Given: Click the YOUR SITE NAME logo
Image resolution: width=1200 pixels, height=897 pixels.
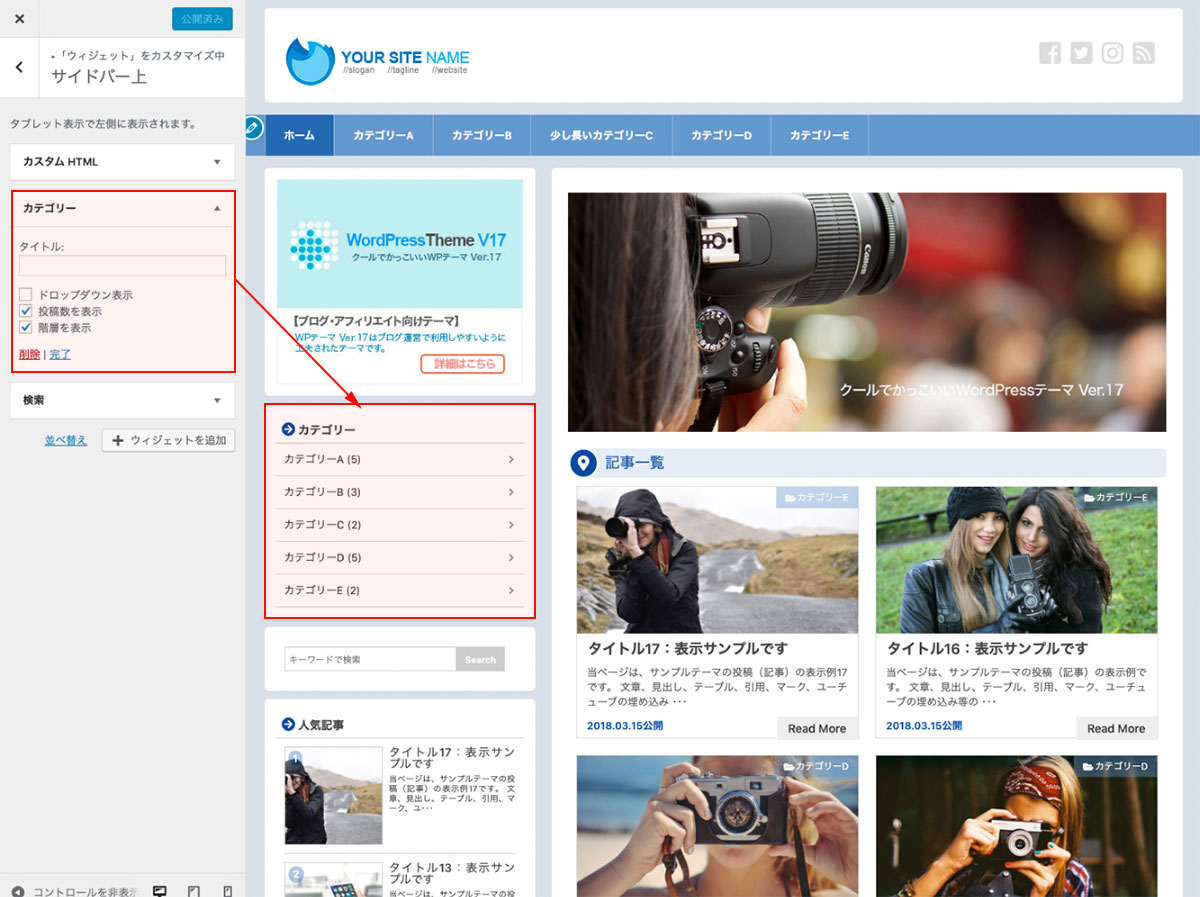Looking at the screenshot, I should pos(377,61).
